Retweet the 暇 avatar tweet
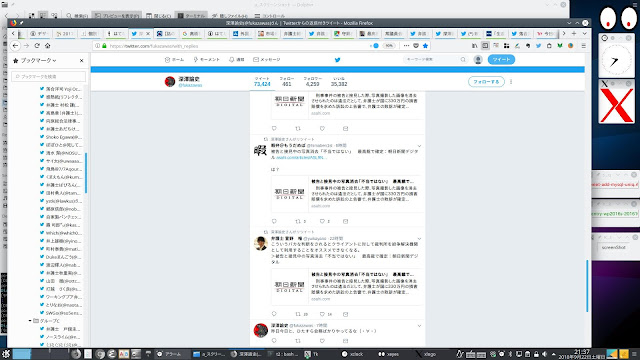 click(298, 221)
